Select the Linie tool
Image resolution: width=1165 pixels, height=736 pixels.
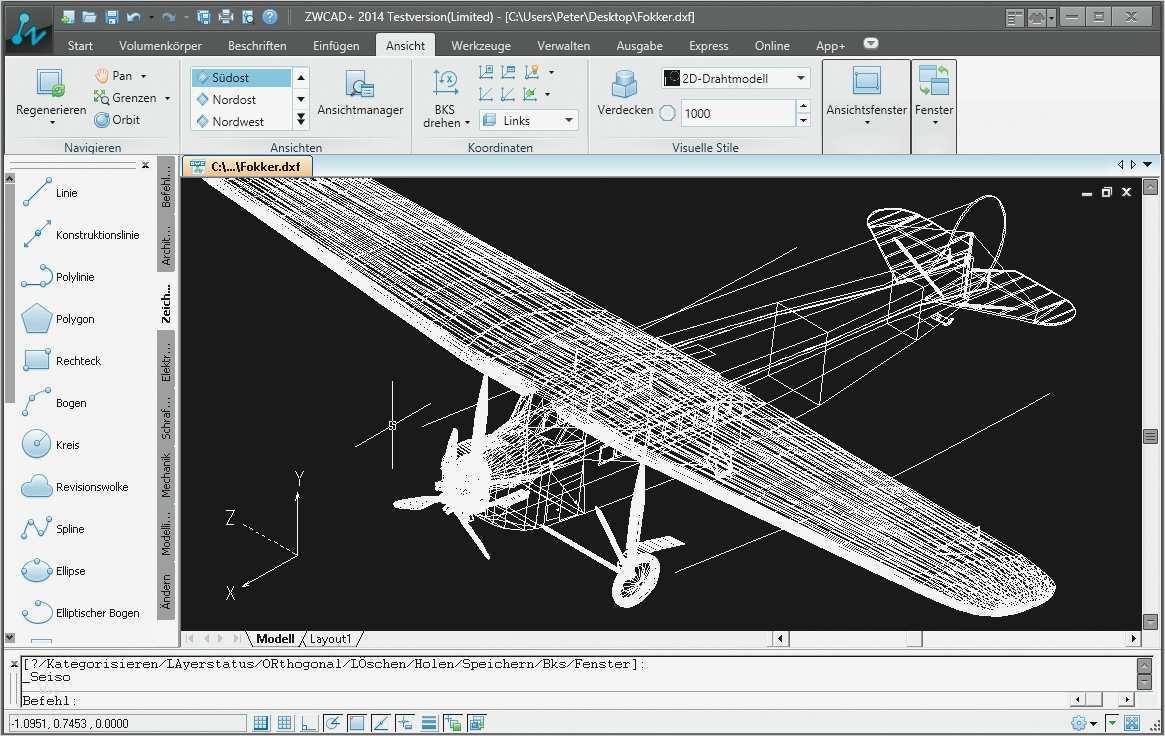point(62,192)
